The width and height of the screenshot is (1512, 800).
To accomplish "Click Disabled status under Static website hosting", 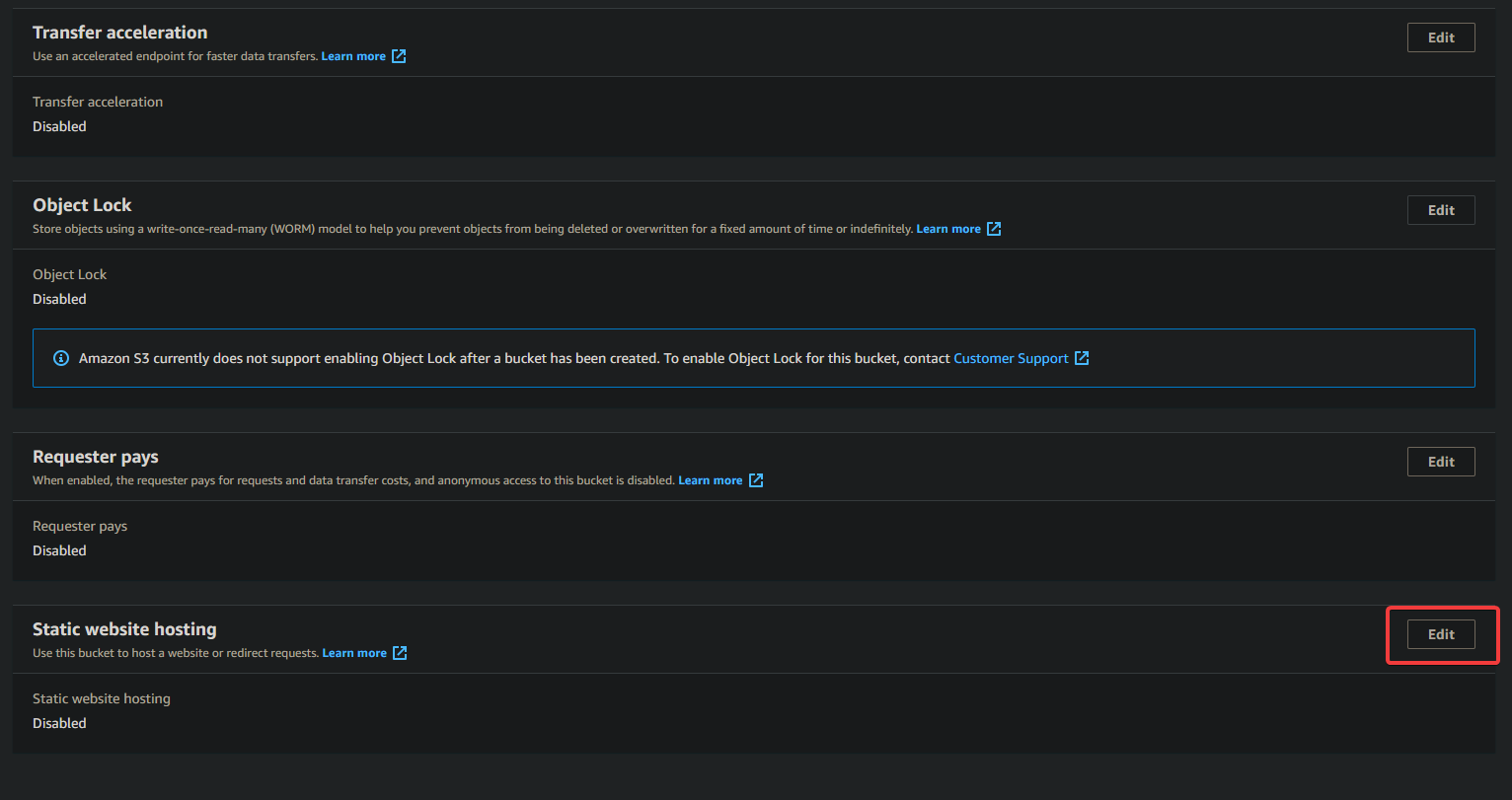I will point(59,723).
